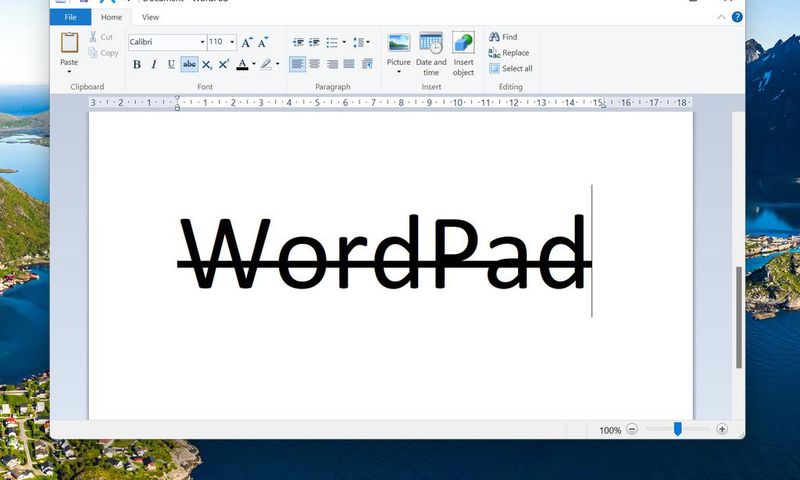Toggle Italic formatting

[x=154, y=64]
